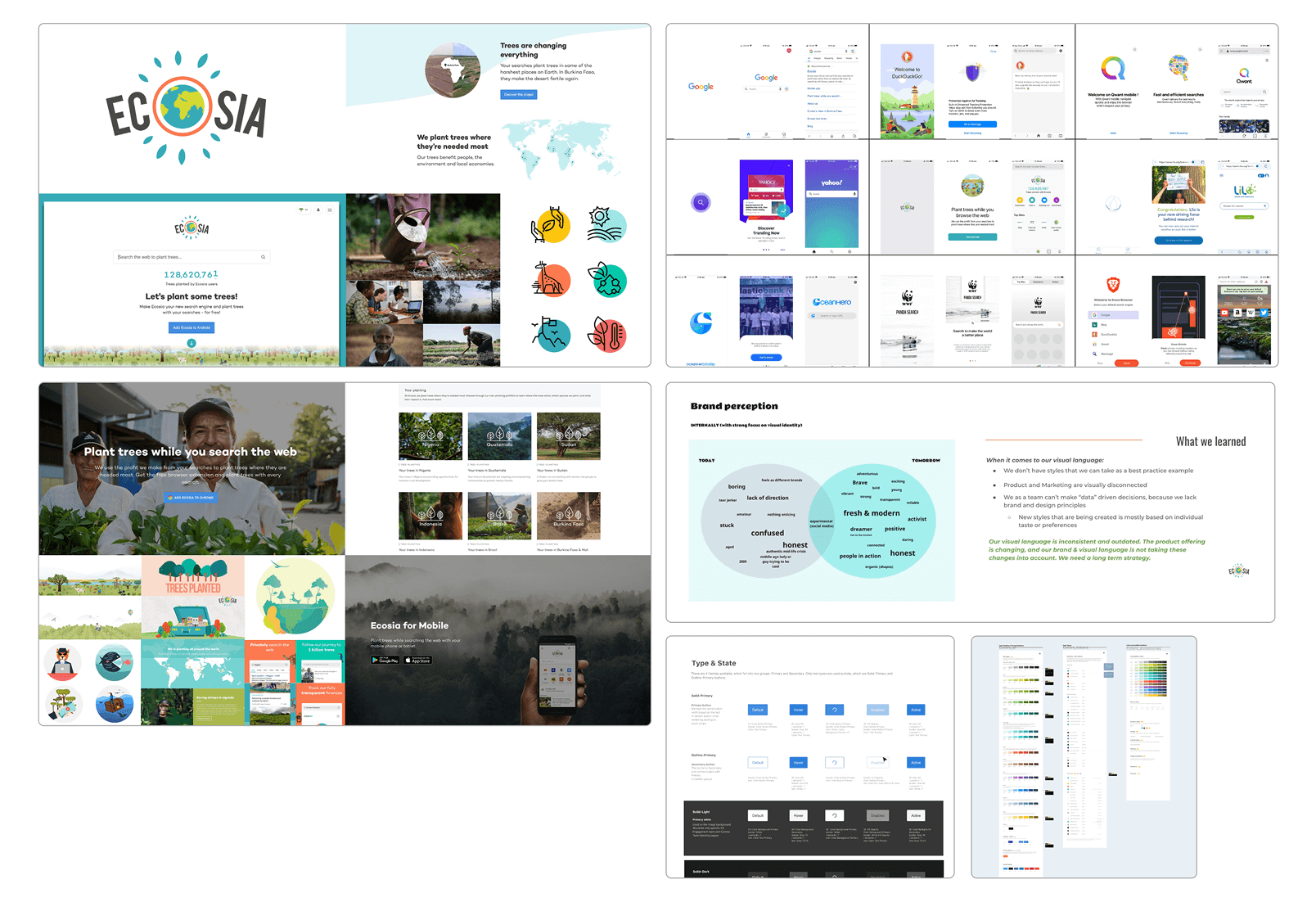Click the word confused in the Today circle
1316x902 pixels.
[x=768, y=533]
